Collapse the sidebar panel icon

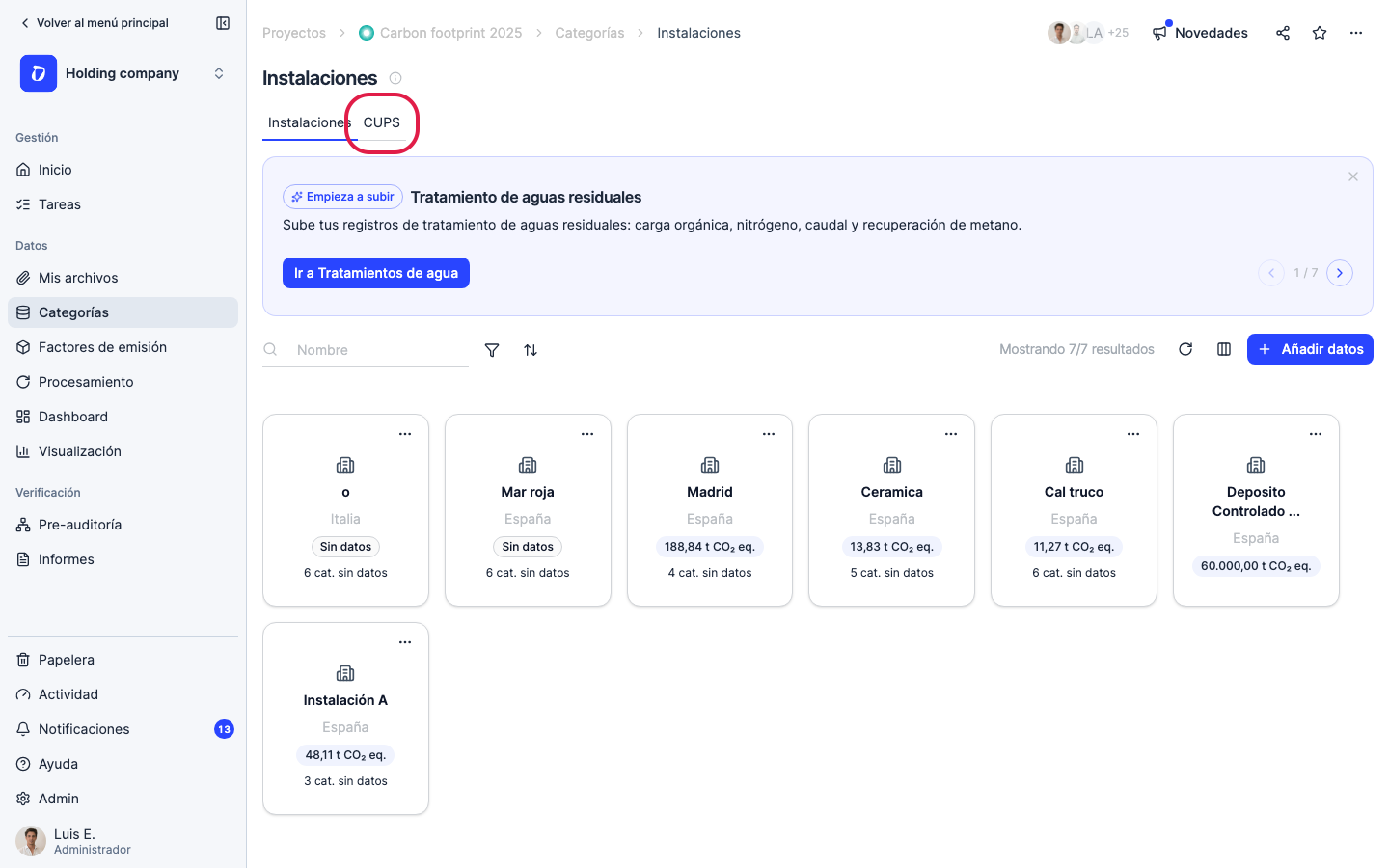223,23
